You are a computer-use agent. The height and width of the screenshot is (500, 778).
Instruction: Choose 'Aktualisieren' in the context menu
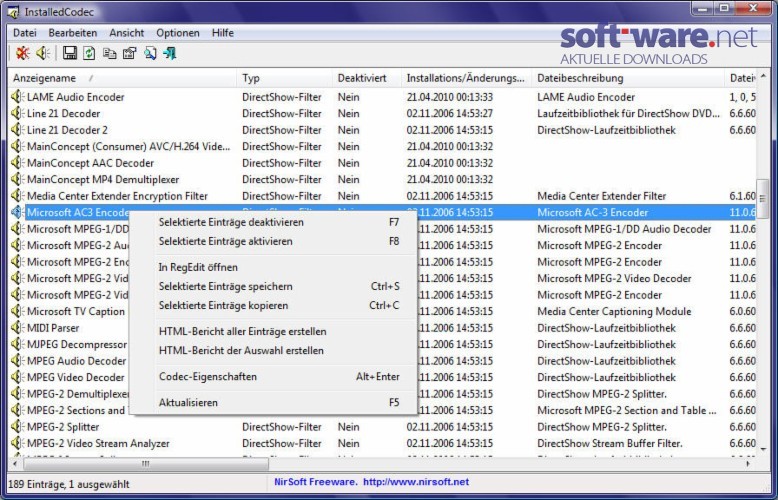[x=273, y=402]
